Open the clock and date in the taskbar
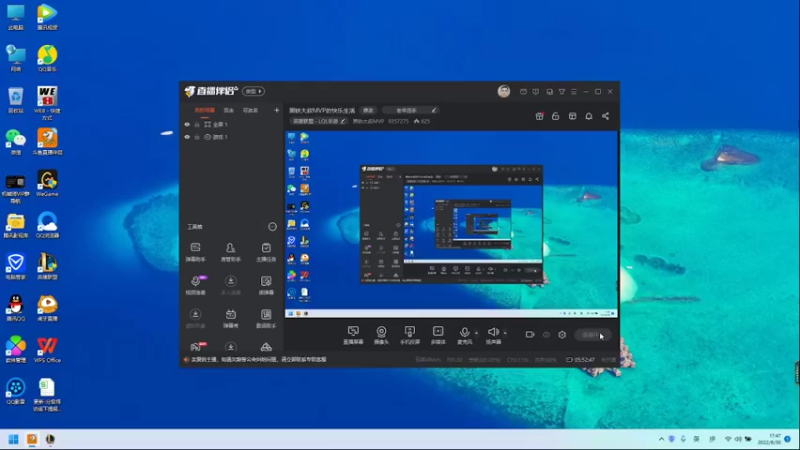Image resolution: width=800 pixels, height=450 pixels. coord(769,439)
